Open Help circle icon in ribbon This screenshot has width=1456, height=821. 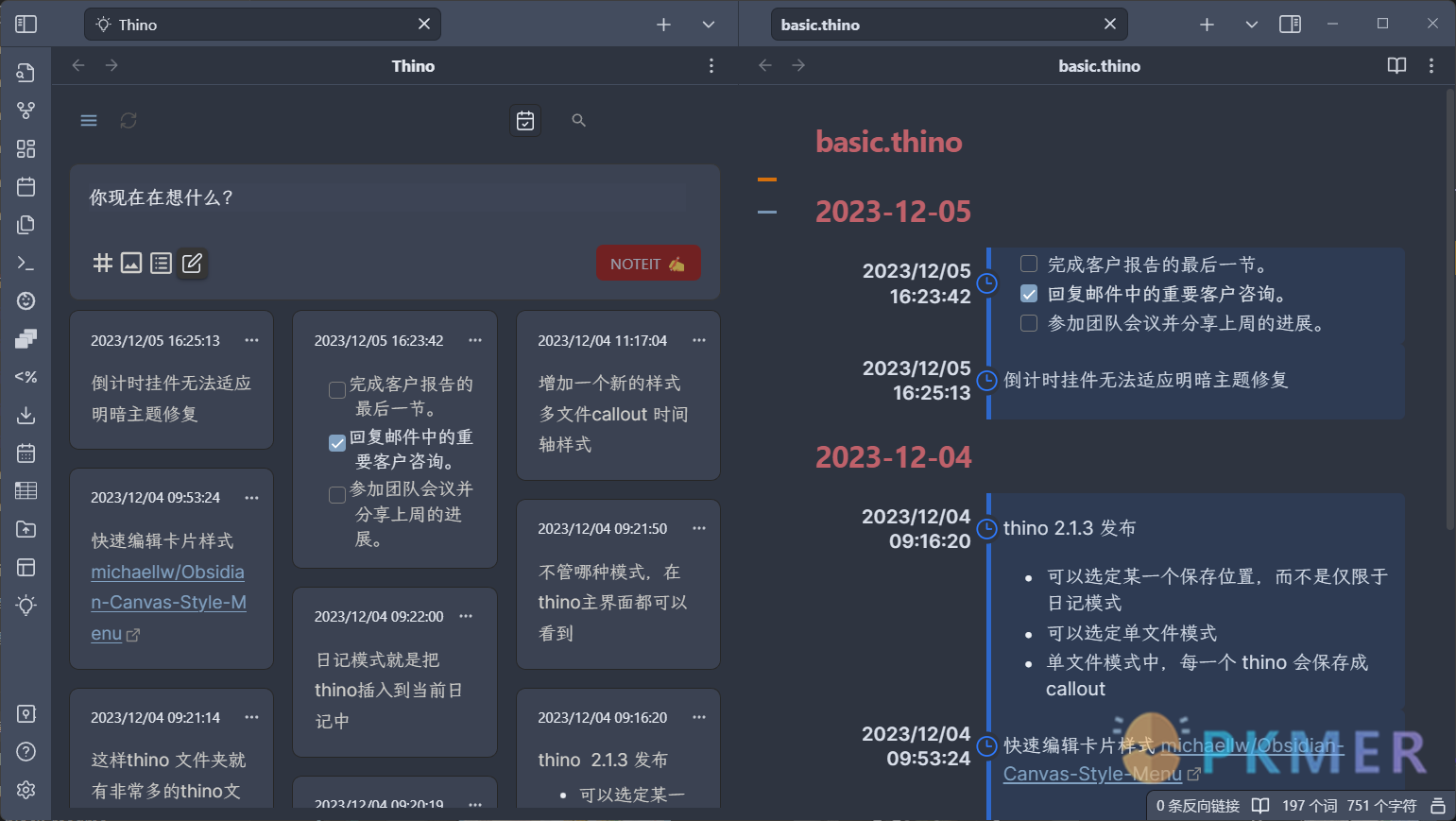26,751
